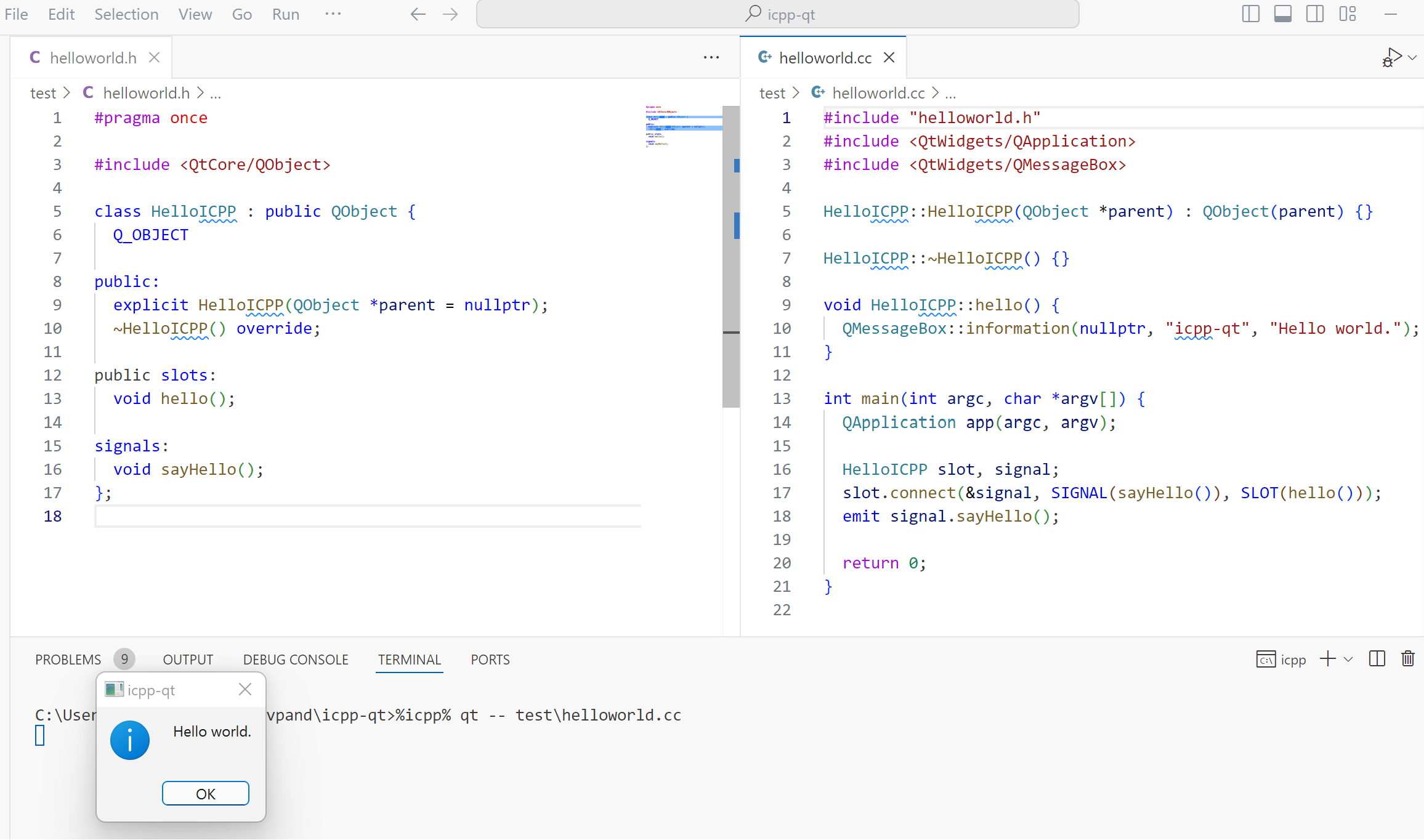Screen dimensions: 1424x840
Task: Click the Go Forward arrow
Action: pyautogui.click(x=450, y=14)
